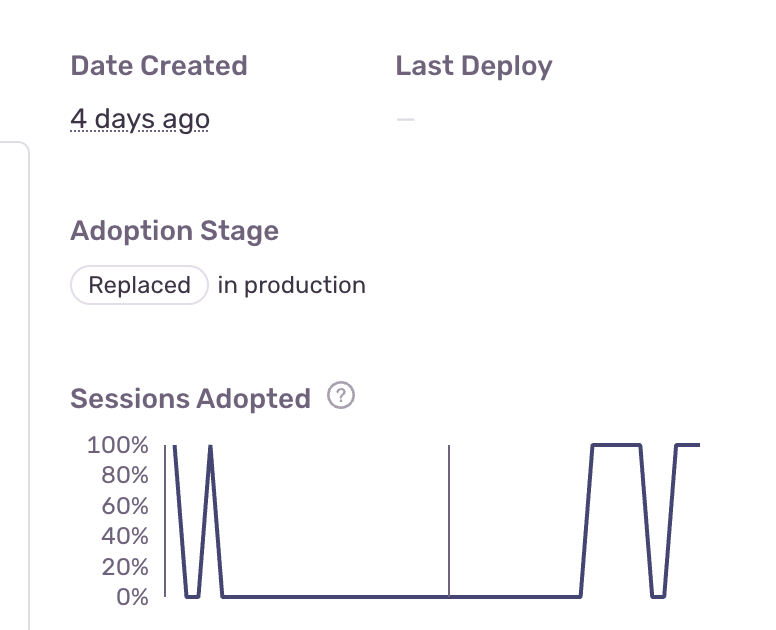Click the Sessions Adopted heading text
Image resolution: width=776 pixels, height=630 pixels.
[x=191, y=398]
